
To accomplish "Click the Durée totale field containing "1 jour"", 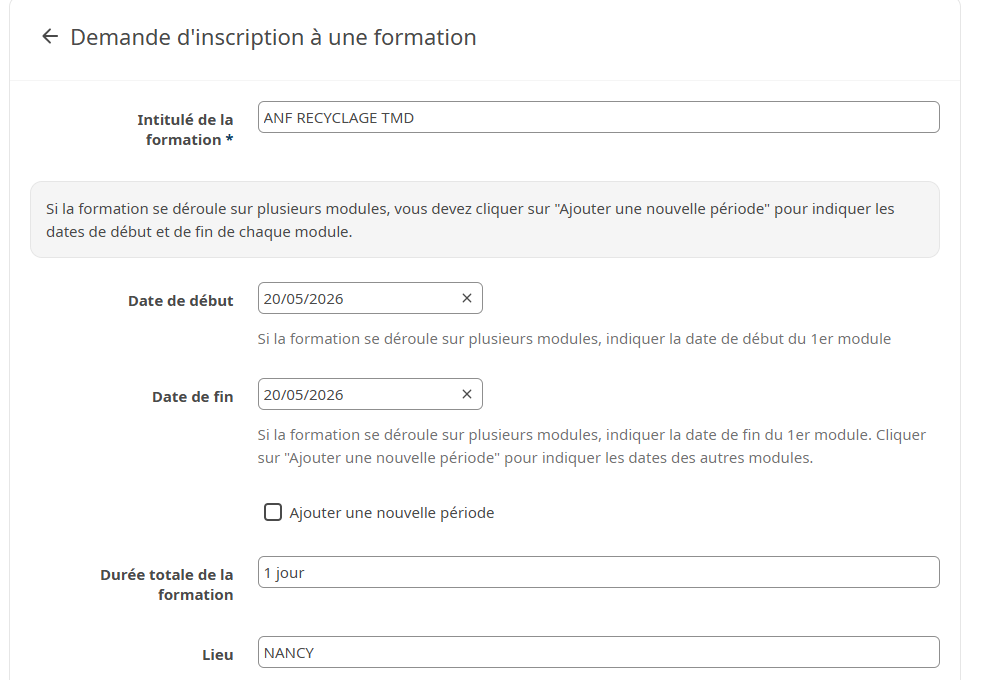I will pos(598,572).
